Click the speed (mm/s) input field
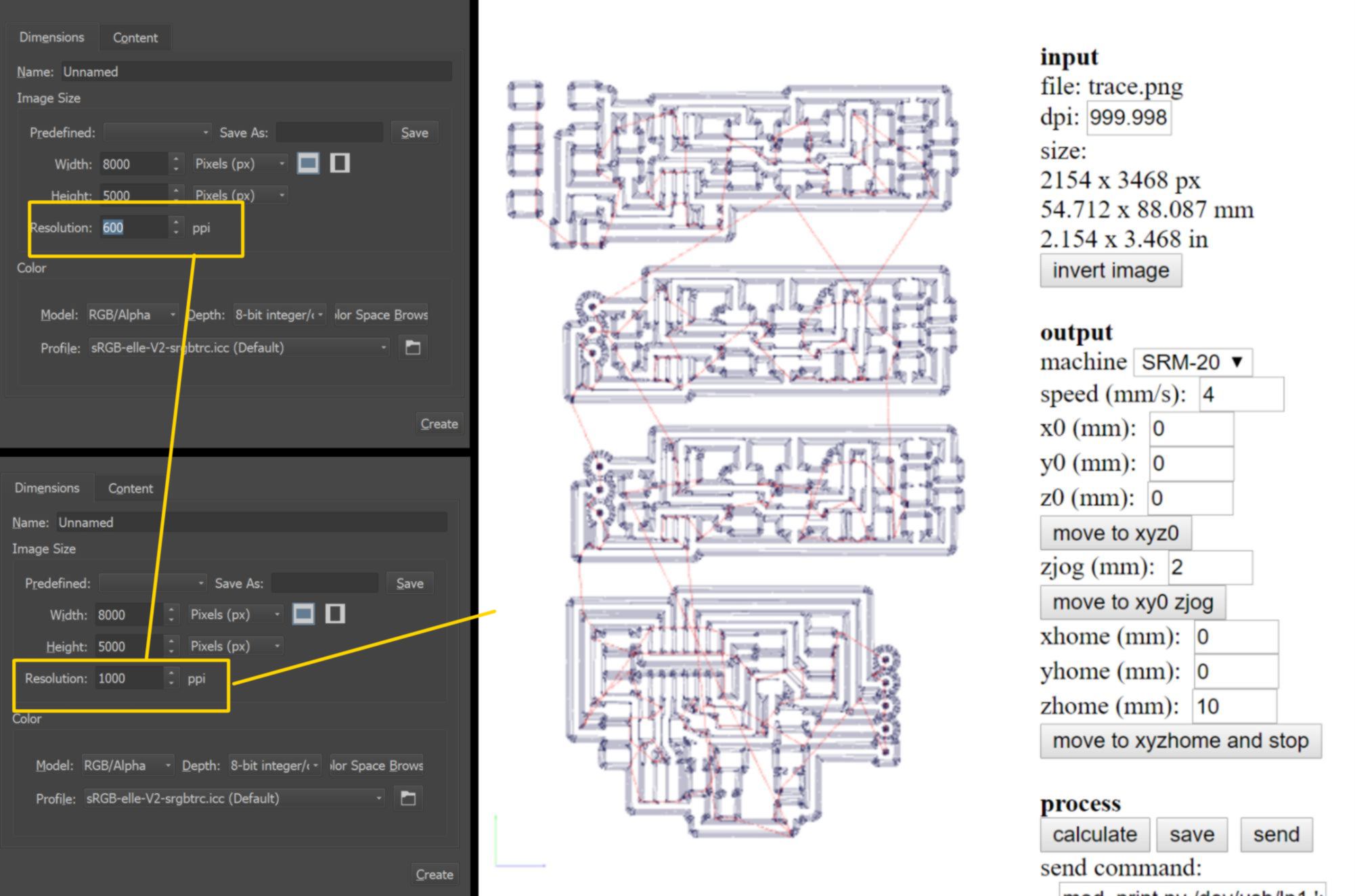1355x896 pixels. pyautogui.click(x=1241, y=395)
